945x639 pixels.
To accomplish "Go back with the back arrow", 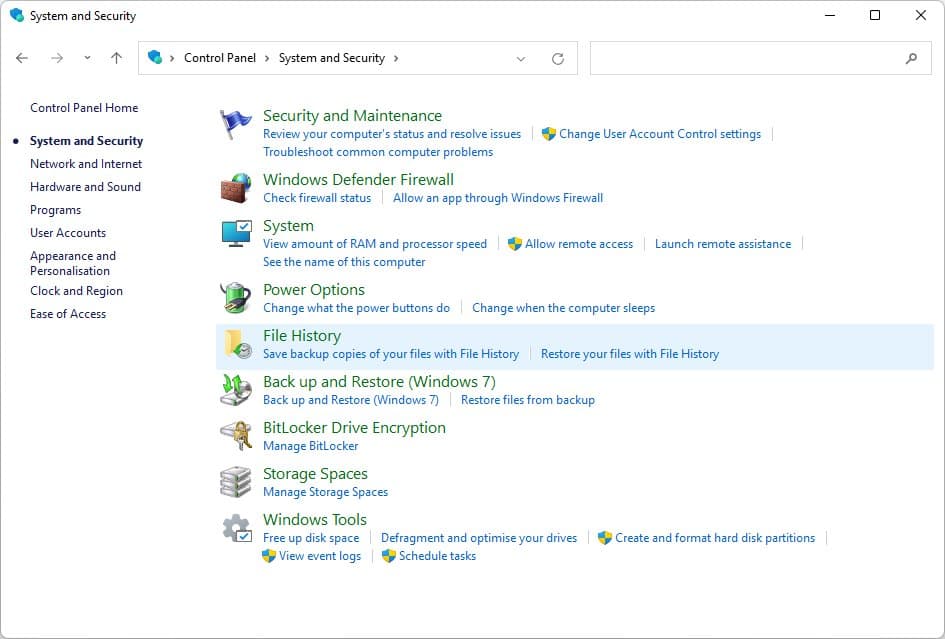I will 22,58.
